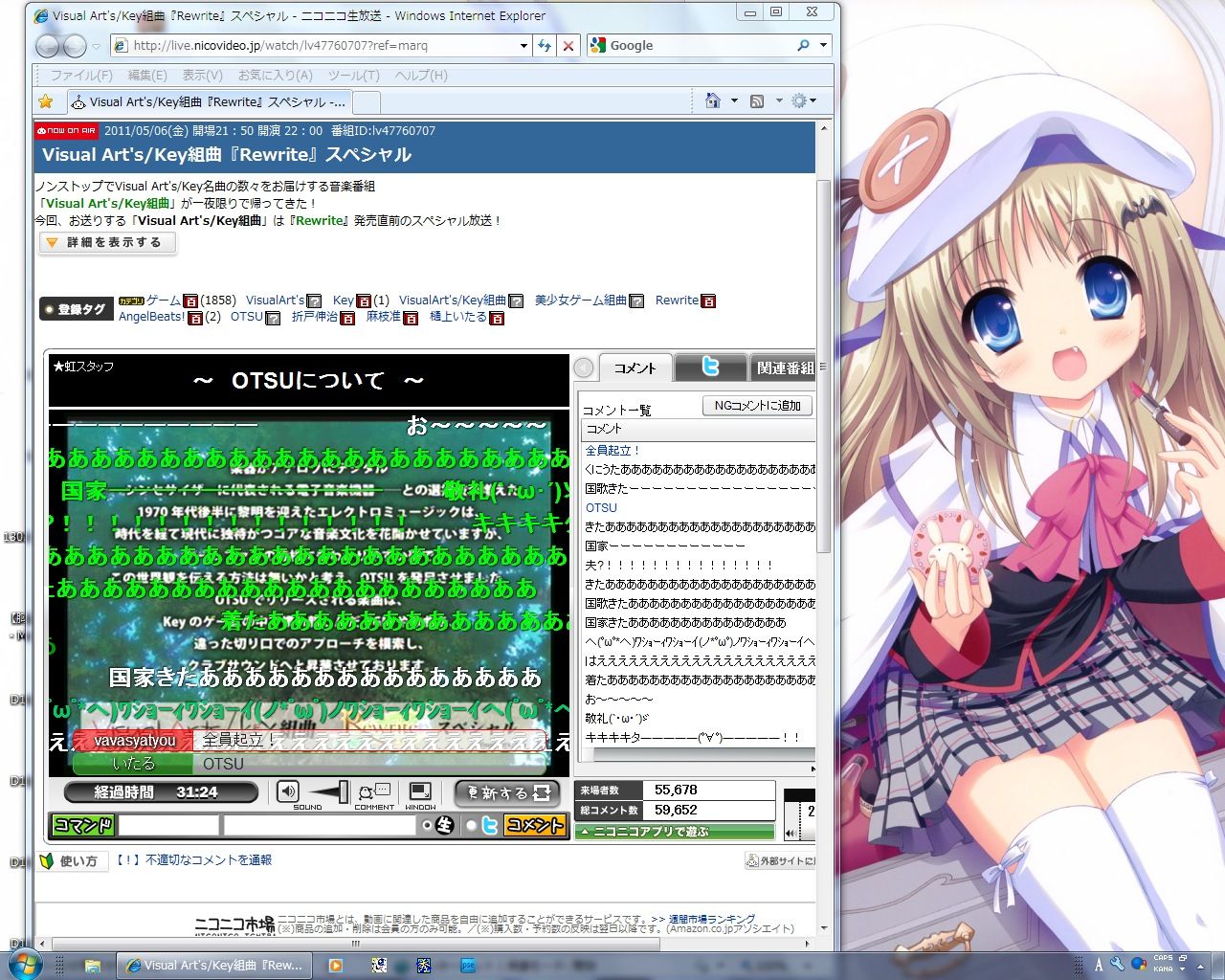Open the ファイル(F) menu
1225x980 pixels.
click(81, 76)
